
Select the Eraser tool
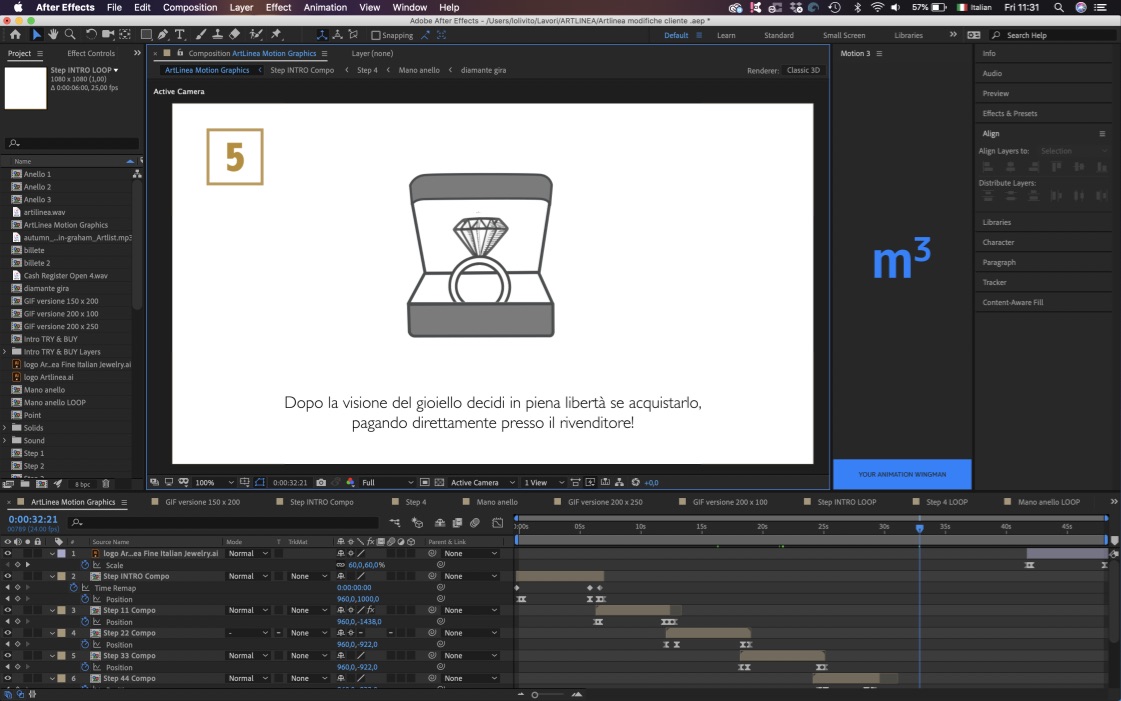click(x=234, y=34)
